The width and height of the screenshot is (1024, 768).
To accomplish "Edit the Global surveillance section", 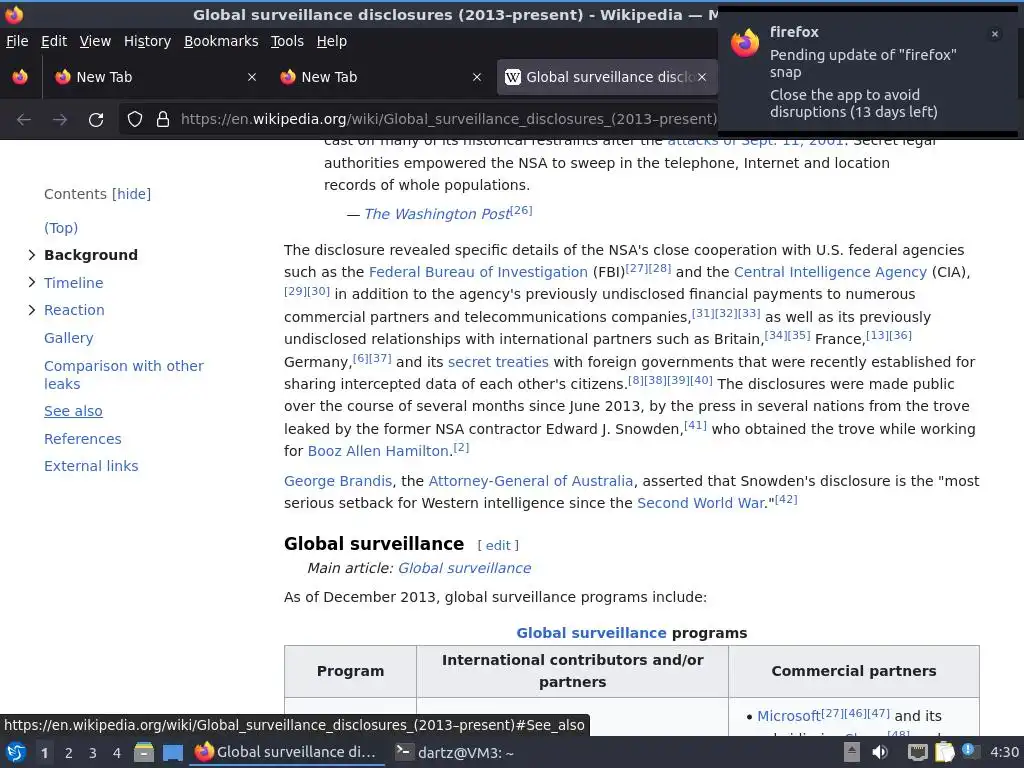I will tap(498, 545).
